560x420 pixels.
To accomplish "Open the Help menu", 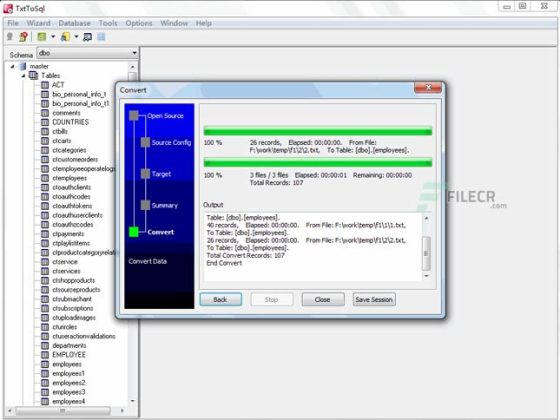I will 204,23.
